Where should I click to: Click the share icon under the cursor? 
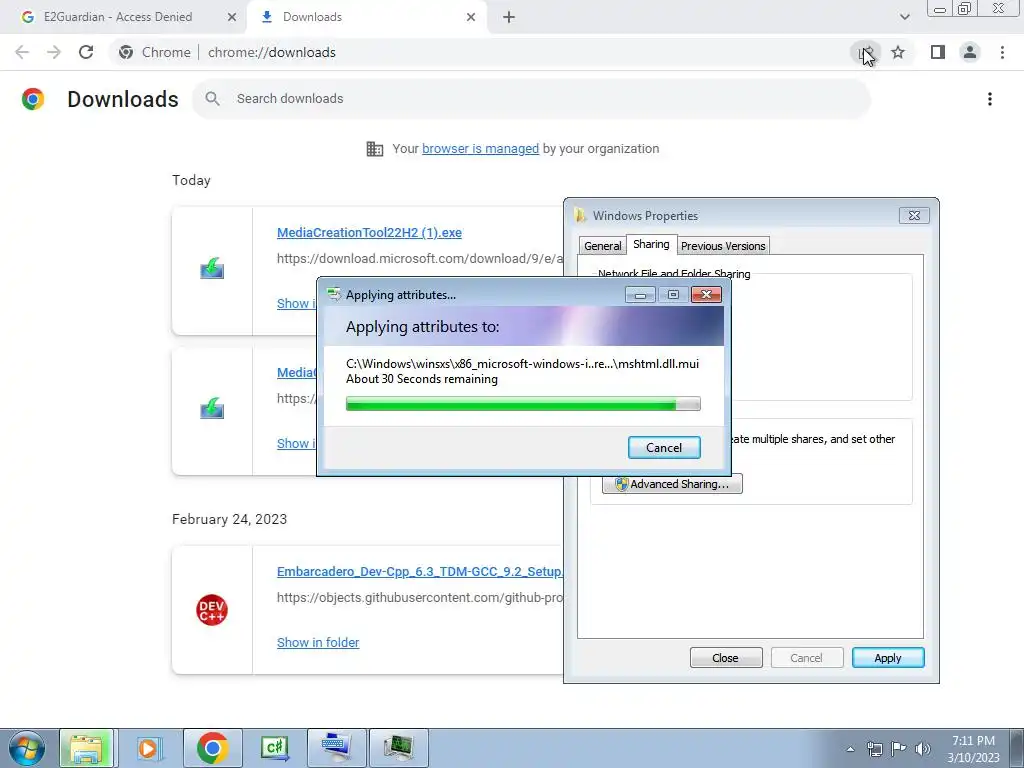(x=866, y=52)
